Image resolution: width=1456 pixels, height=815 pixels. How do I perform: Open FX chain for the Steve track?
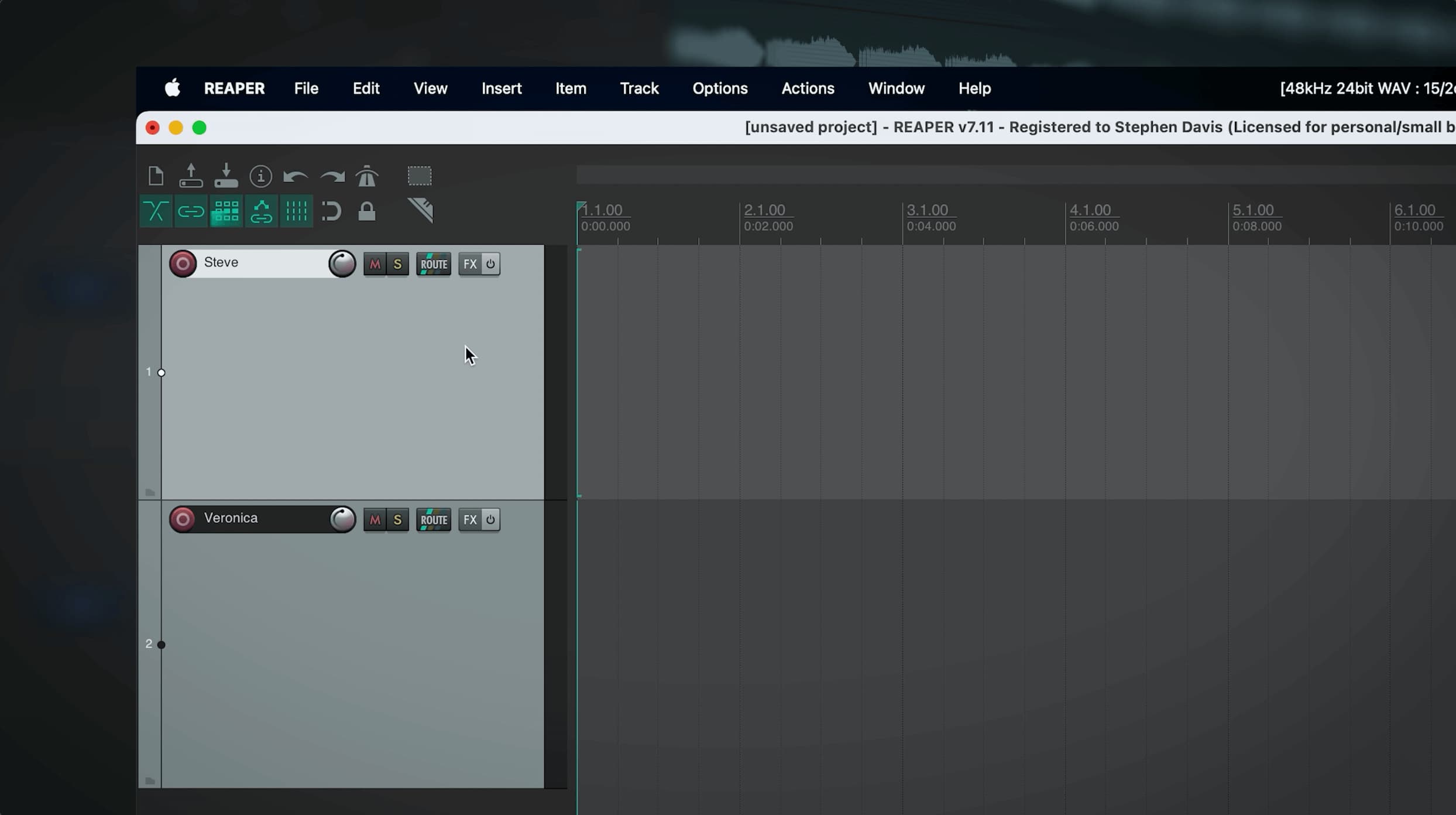click(470, 264)
